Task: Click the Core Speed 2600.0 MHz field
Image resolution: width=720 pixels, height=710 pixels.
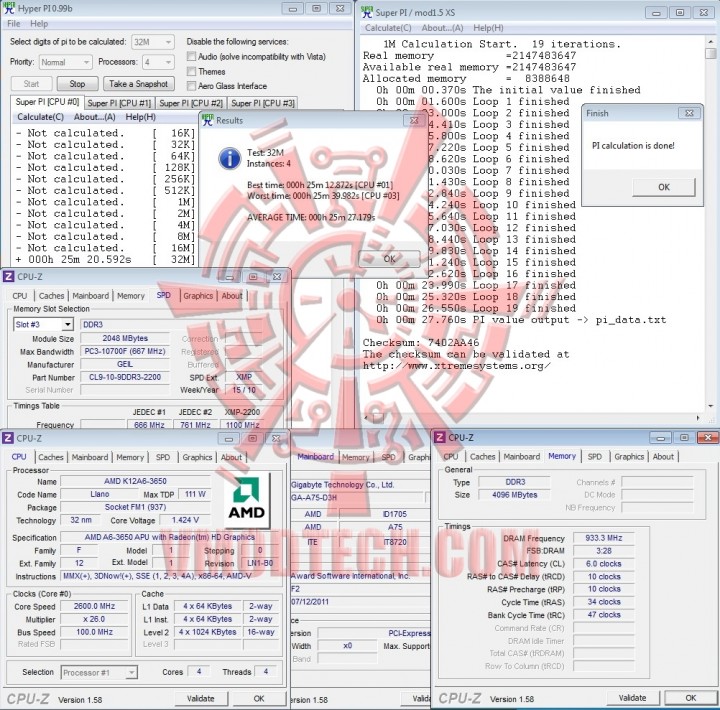Action: (94, 606)
